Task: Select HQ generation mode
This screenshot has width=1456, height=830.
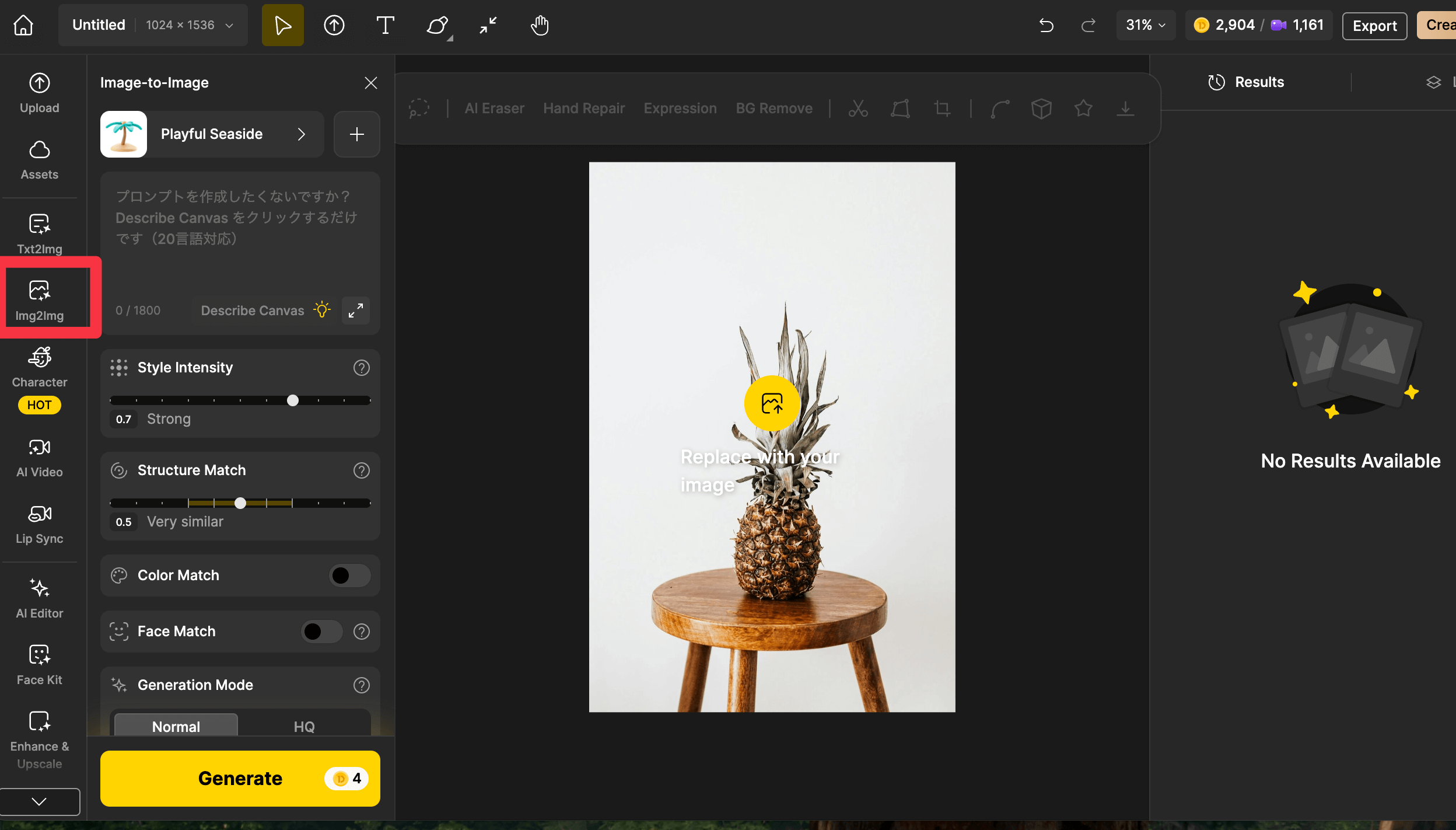Action: 304,727
